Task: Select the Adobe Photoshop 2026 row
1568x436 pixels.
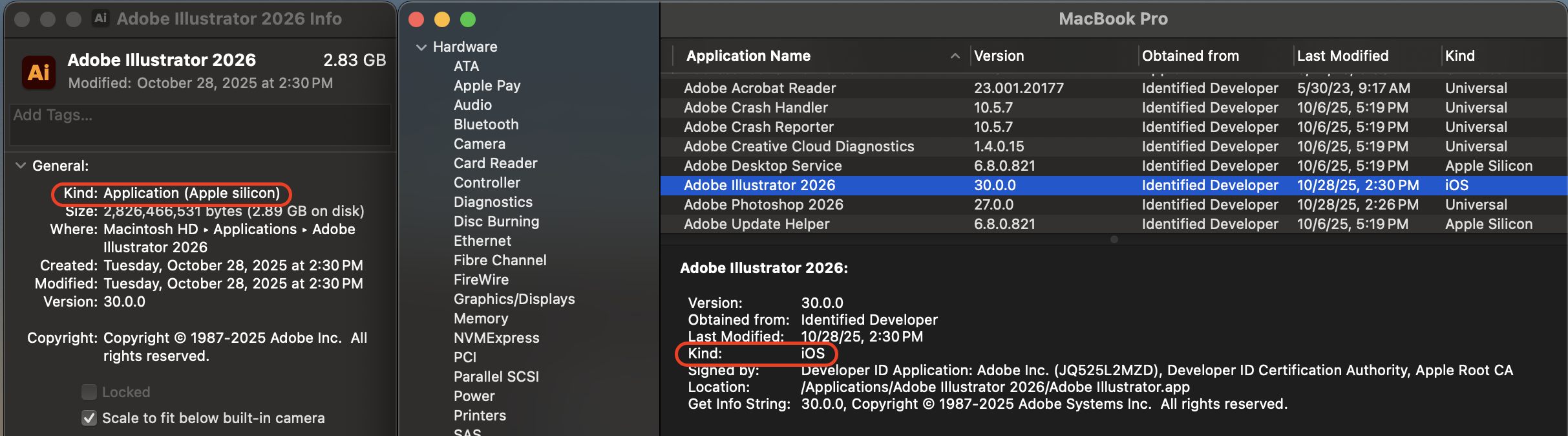Action: click(763, 204)
